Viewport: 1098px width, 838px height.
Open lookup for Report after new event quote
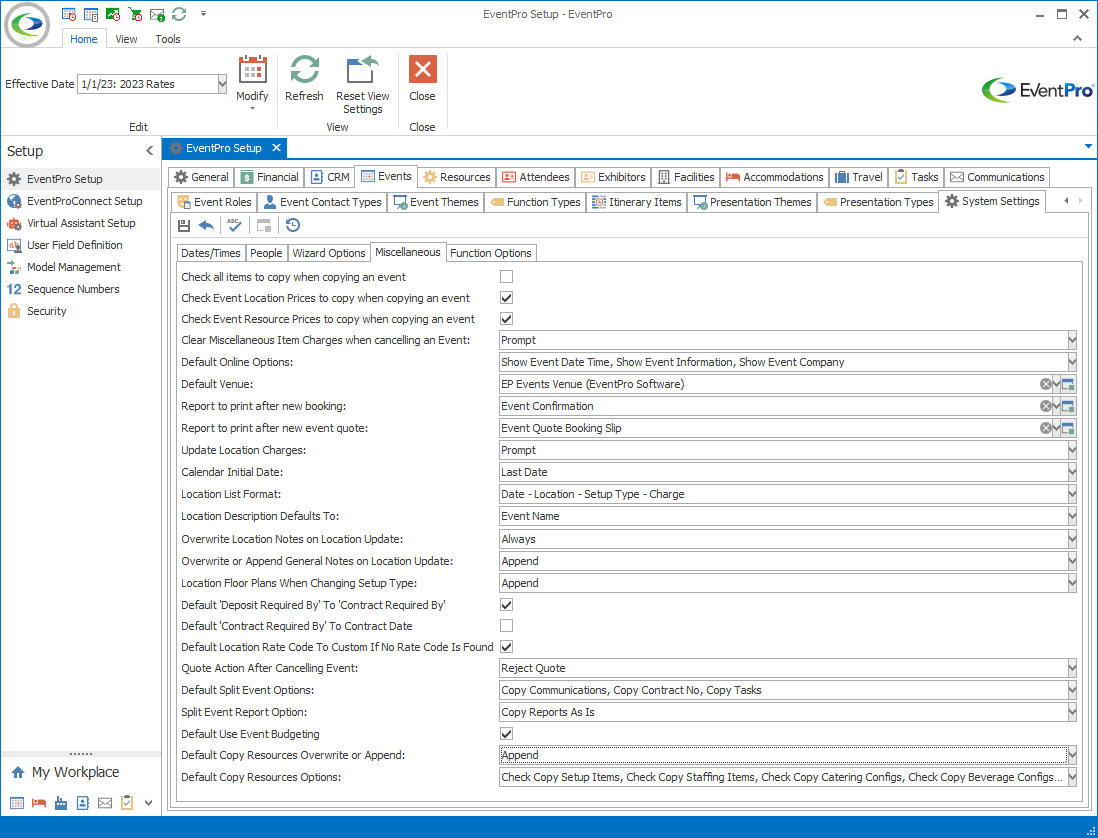point(1069,428)
